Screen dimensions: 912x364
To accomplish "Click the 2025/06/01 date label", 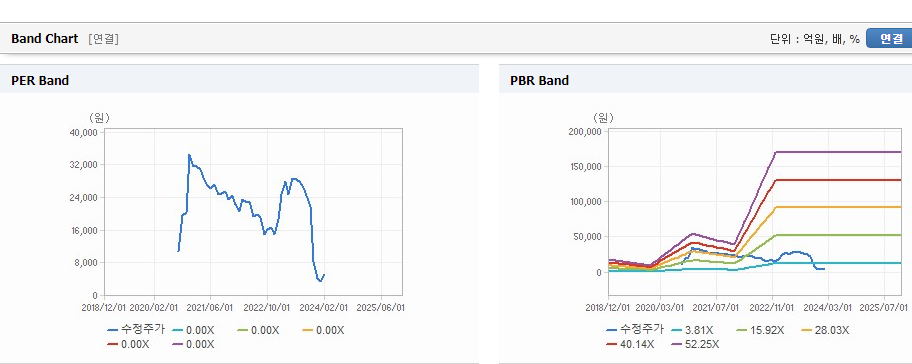I will (x=380, y=307).
